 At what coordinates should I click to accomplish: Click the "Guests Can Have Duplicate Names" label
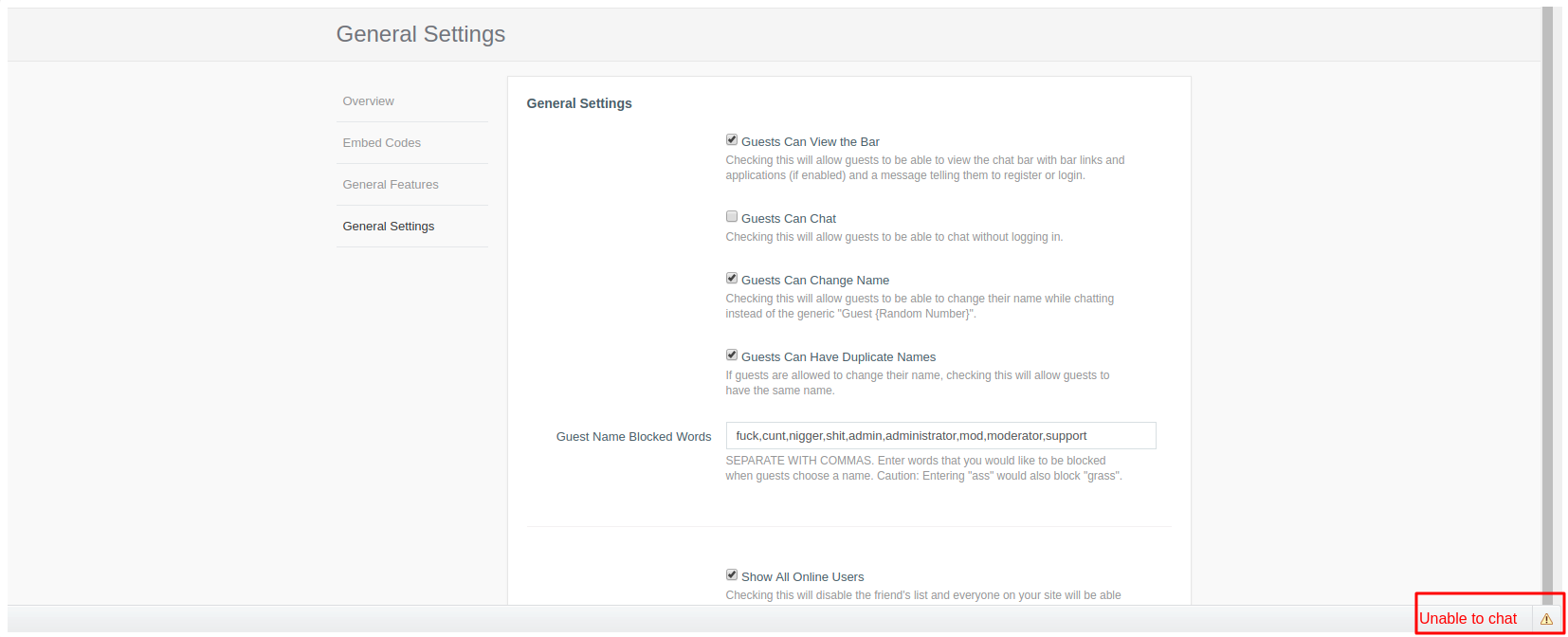click(x=839, y=357)
